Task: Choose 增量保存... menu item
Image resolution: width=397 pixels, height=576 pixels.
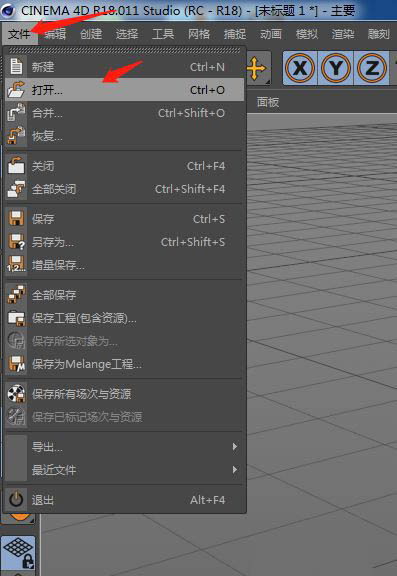Action: (124, 265)
